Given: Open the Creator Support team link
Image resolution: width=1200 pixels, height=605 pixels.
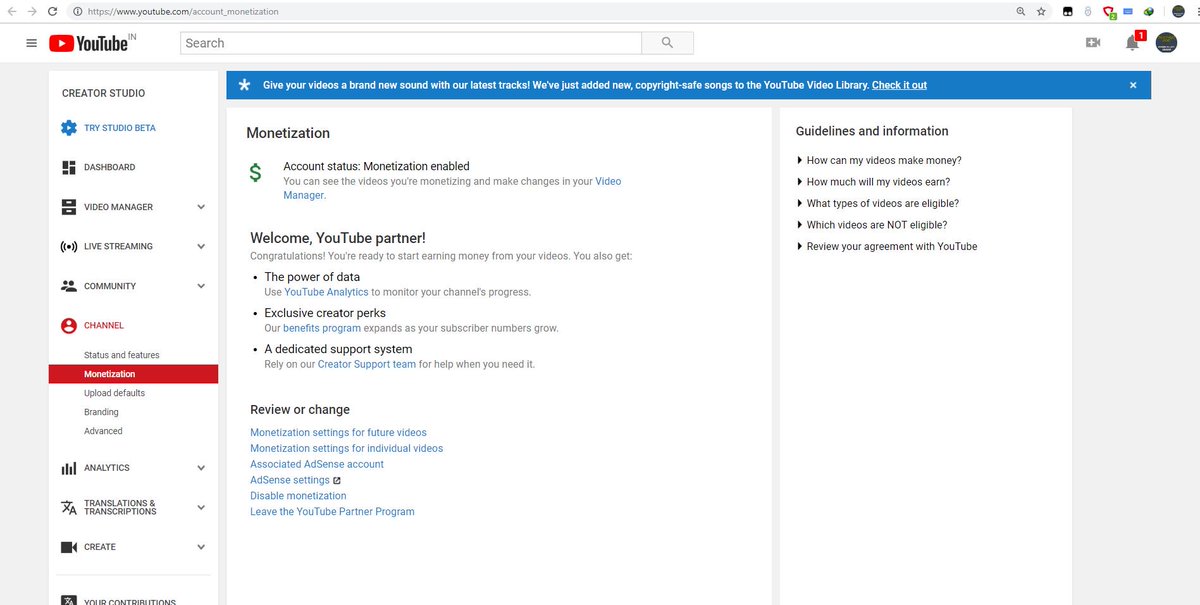Looking at the screenshot, I should click(x=367, y=364).
